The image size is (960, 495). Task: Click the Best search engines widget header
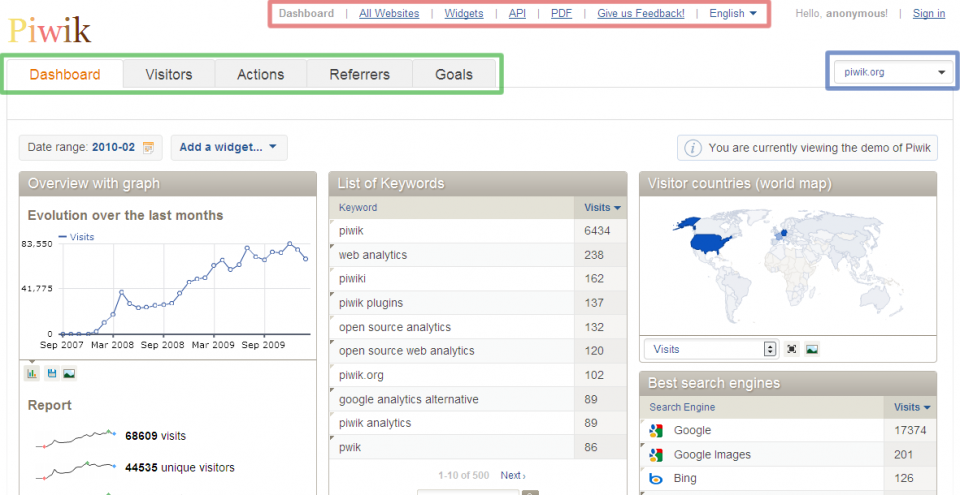(x=788, y=384)
